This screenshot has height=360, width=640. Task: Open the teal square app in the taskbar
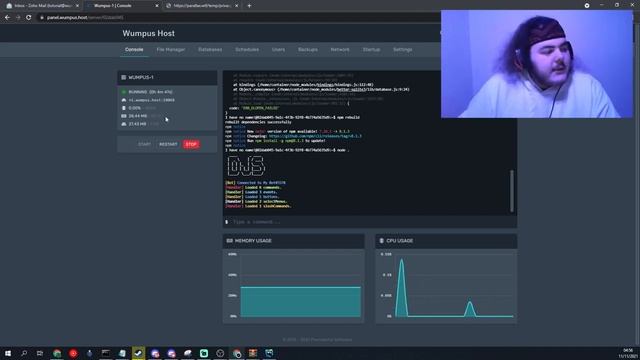(204, 353)
